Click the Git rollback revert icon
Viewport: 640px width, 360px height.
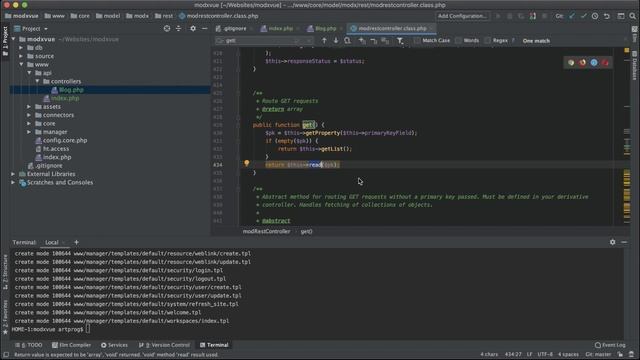[x=607, y=16]
